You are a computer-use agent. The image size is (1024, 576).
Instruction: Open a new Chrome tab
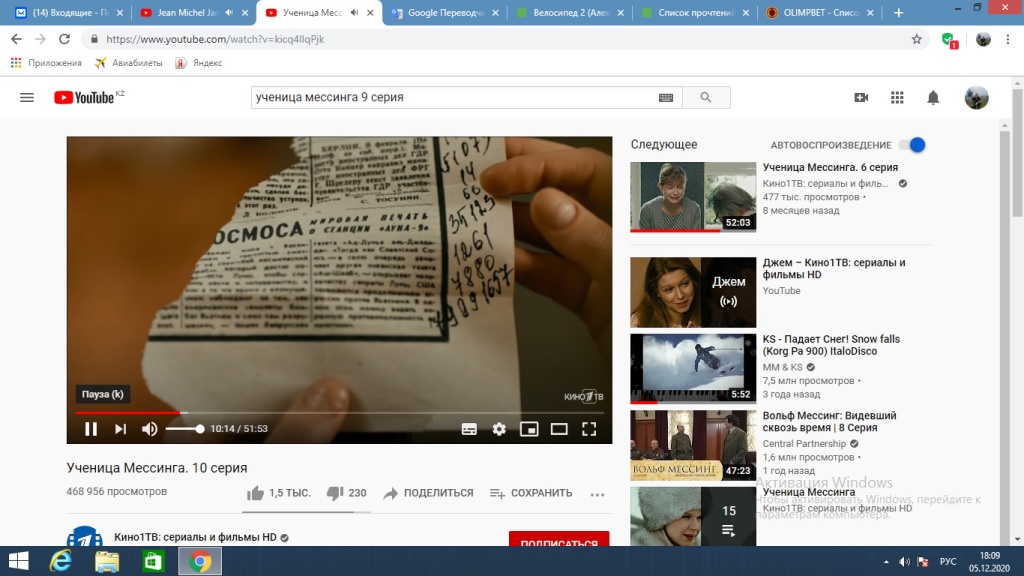click(x=899, y=12)
